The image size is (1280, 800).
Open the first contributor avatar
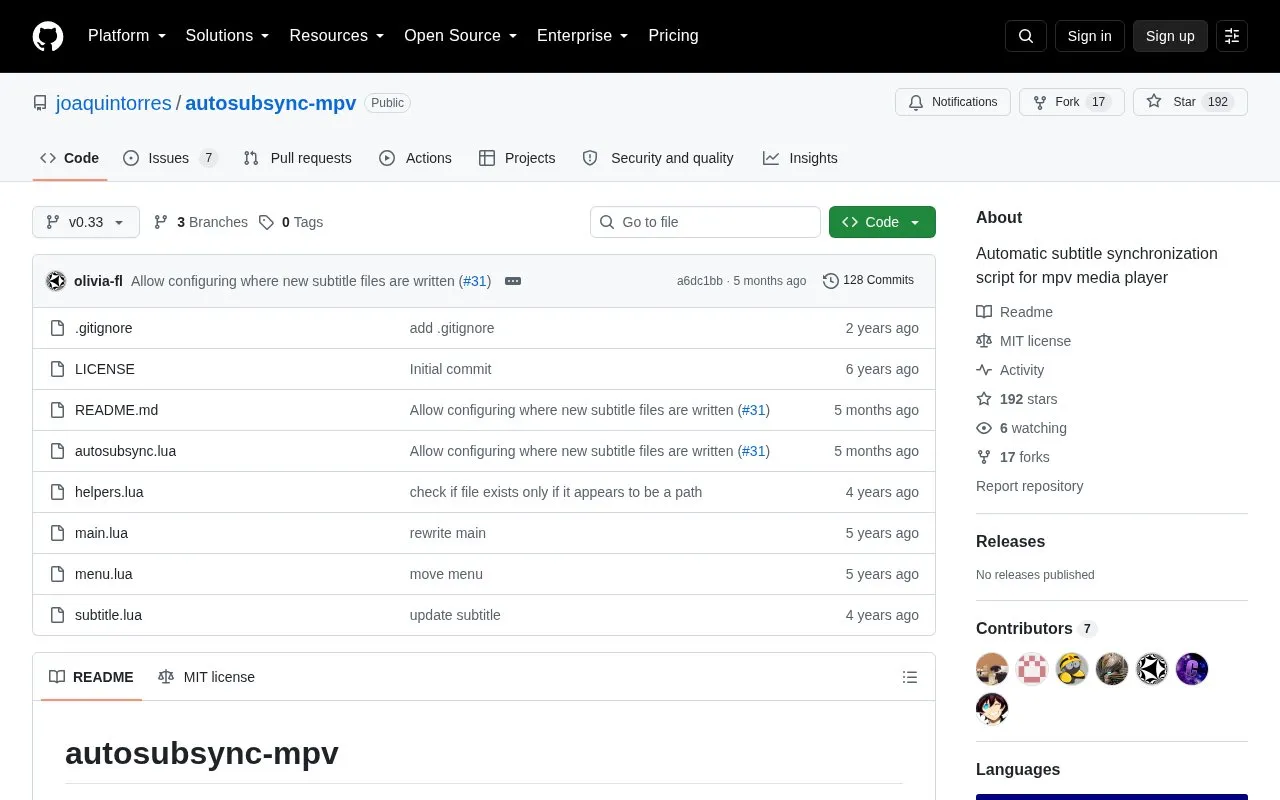pyautogui.click(x=992, y=669)
